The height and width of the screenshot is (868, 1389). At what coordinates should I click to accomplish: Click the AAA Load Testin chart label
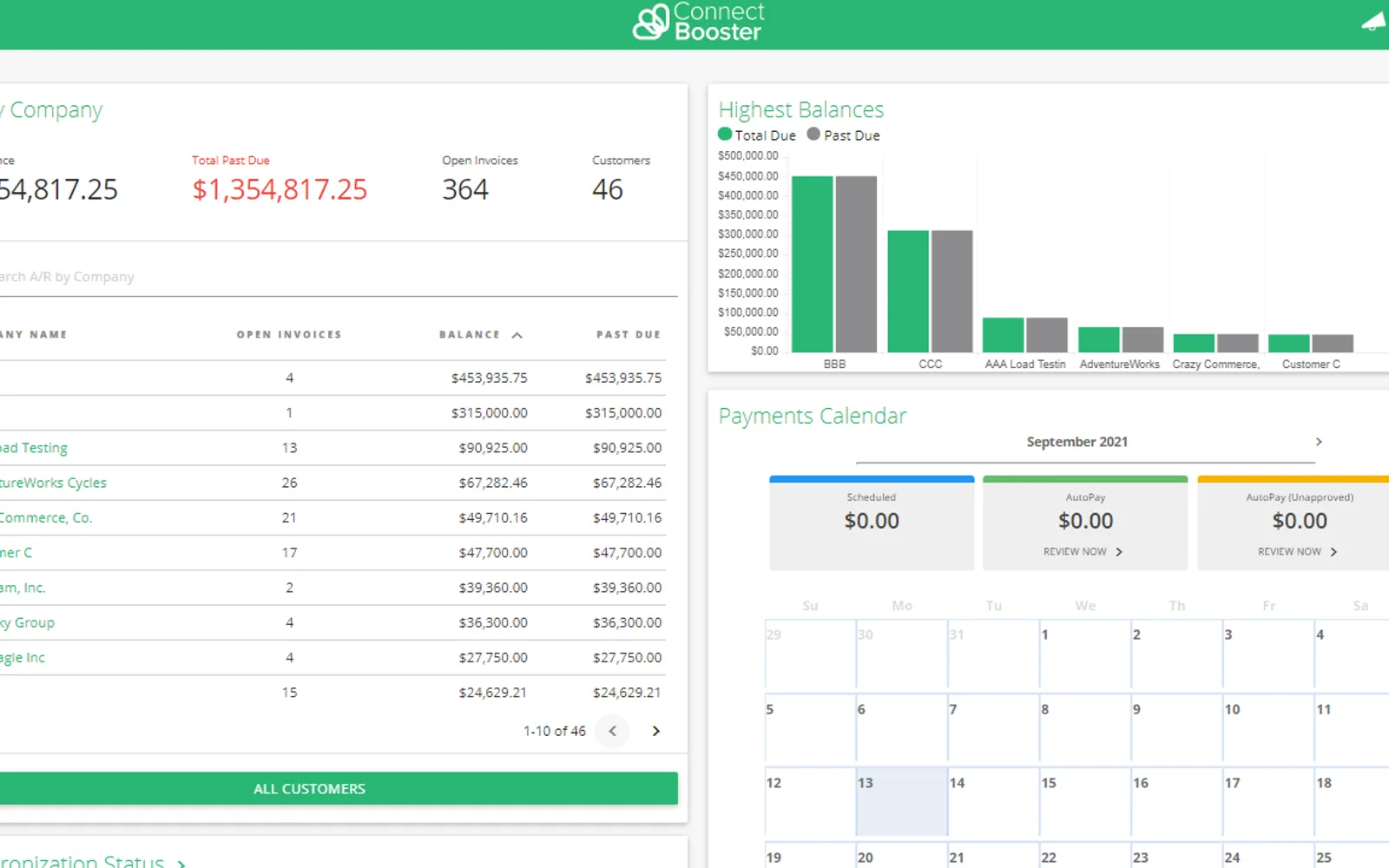pos(1025,365)
